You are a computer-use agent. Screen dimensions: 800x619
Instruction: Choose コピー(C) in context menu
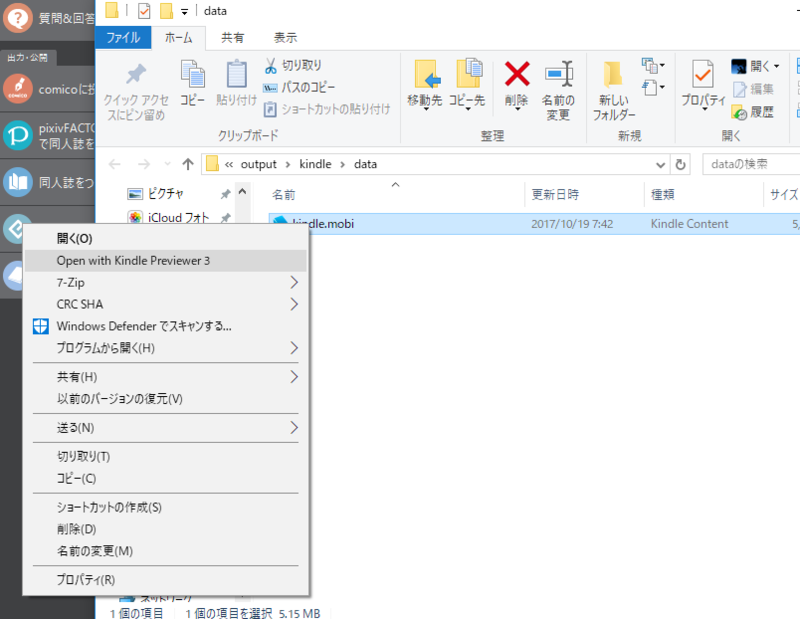pyautogui.click(x=165, y=478)
